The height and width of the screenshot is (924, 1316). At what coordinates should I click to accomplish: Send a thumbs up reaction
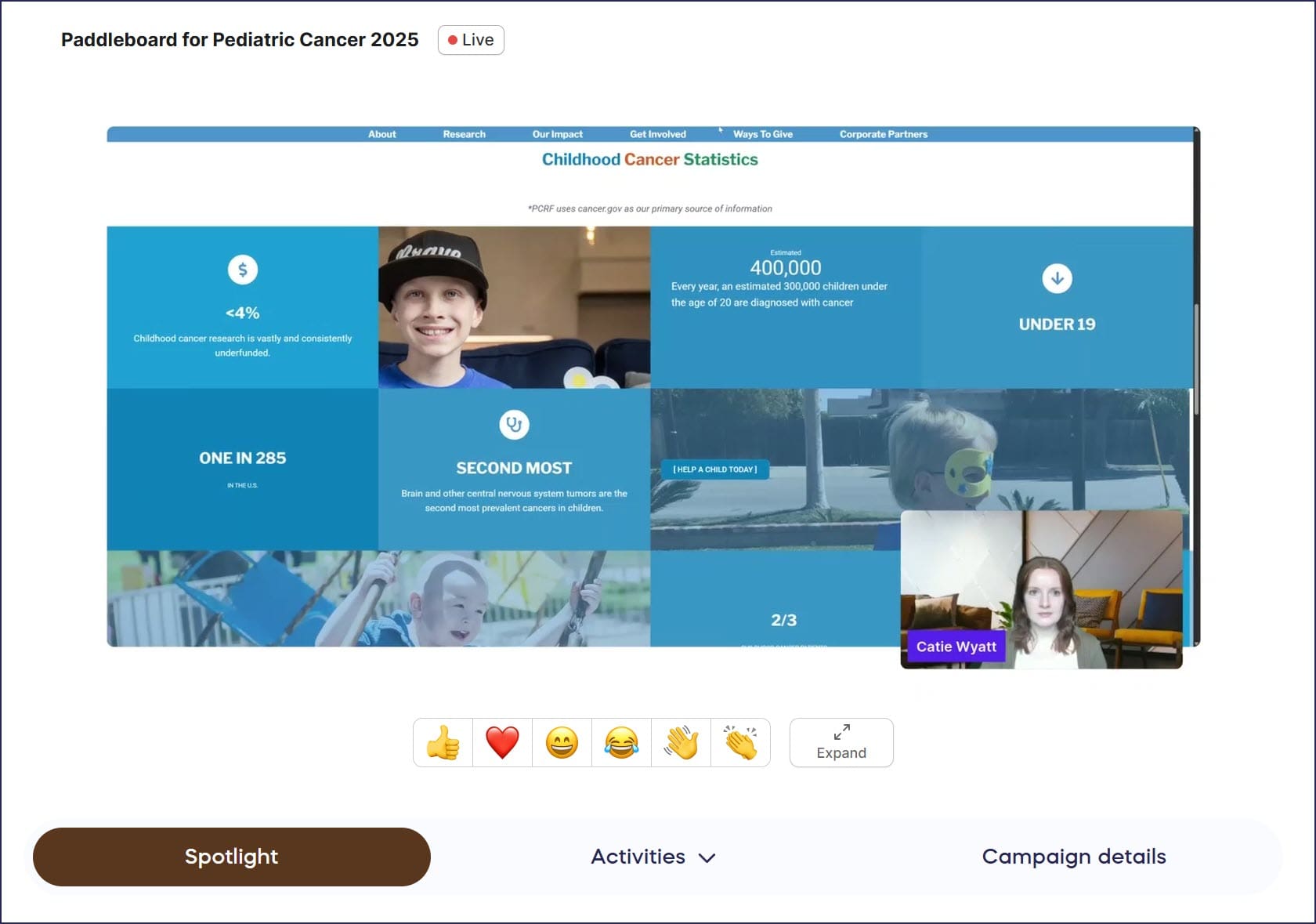pos(443,743)
